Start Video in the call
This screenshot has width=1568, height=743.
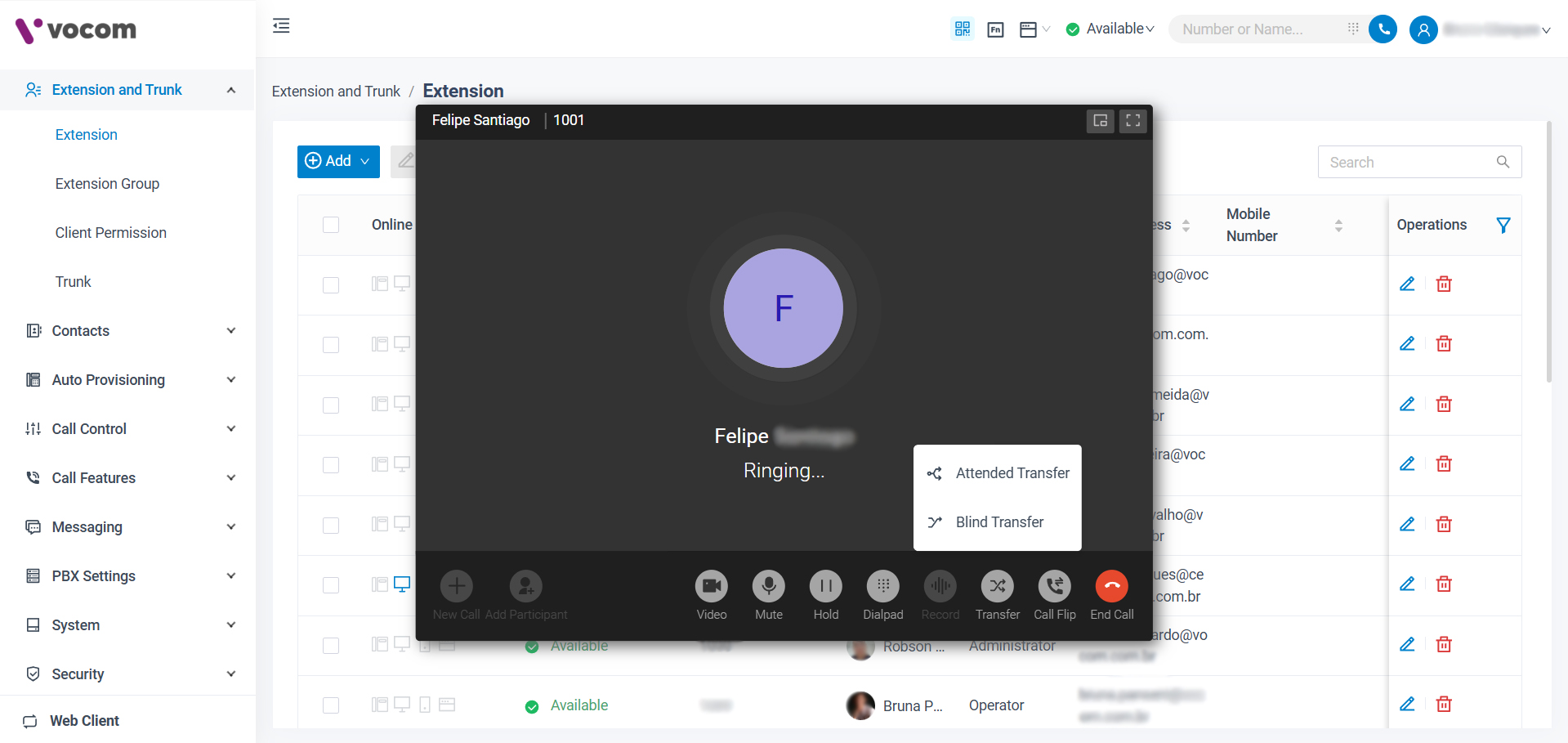tap(711, 586)
